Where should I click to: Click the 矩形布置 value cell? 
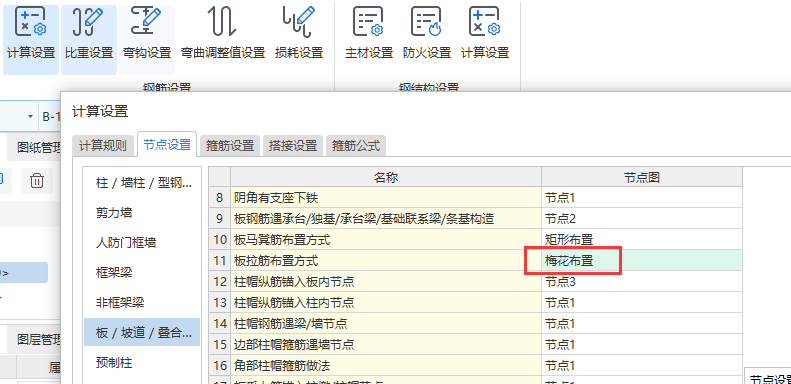(x=642, y=239)
